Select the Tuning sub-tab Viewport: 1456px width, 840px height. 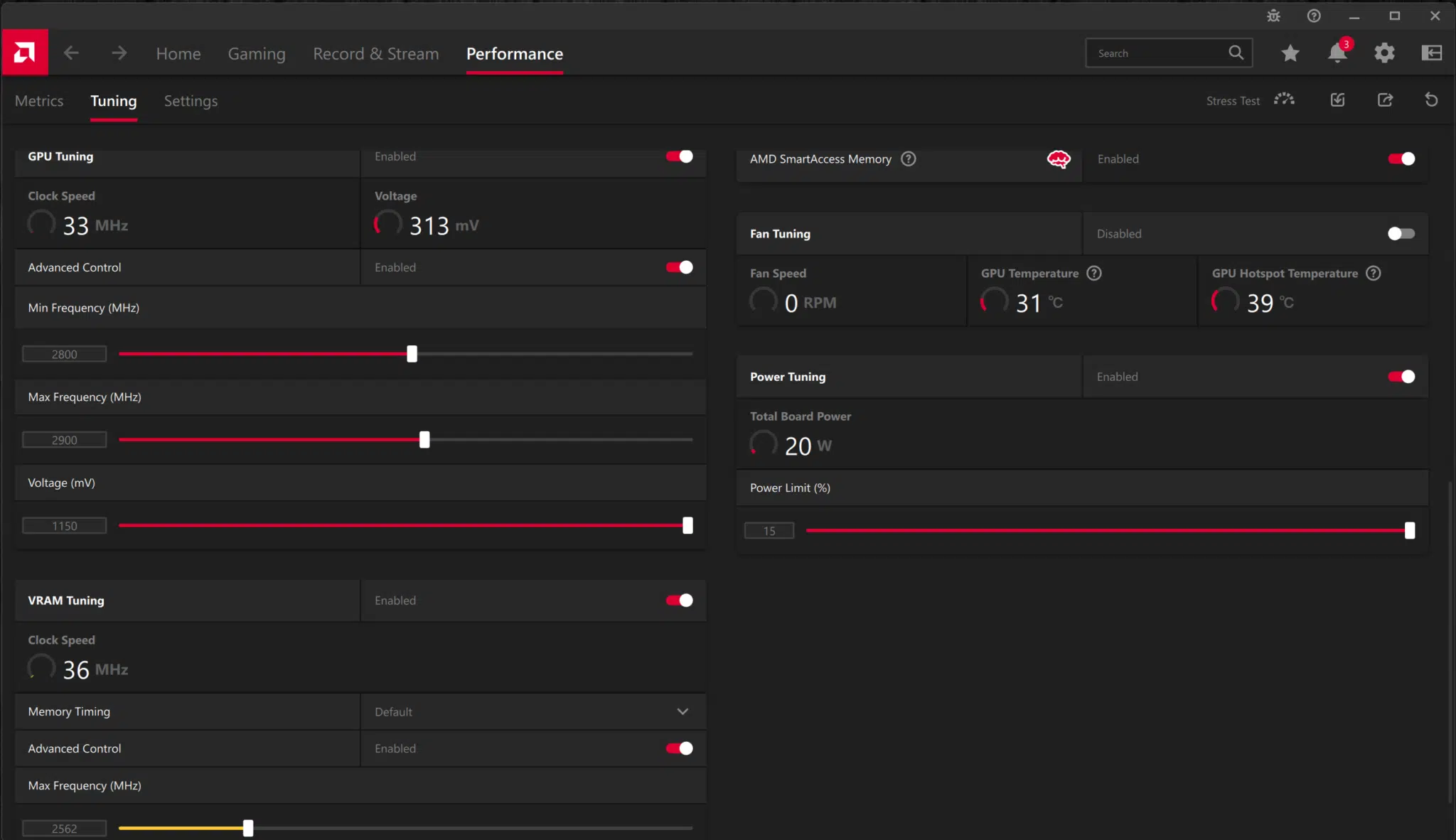114,101
